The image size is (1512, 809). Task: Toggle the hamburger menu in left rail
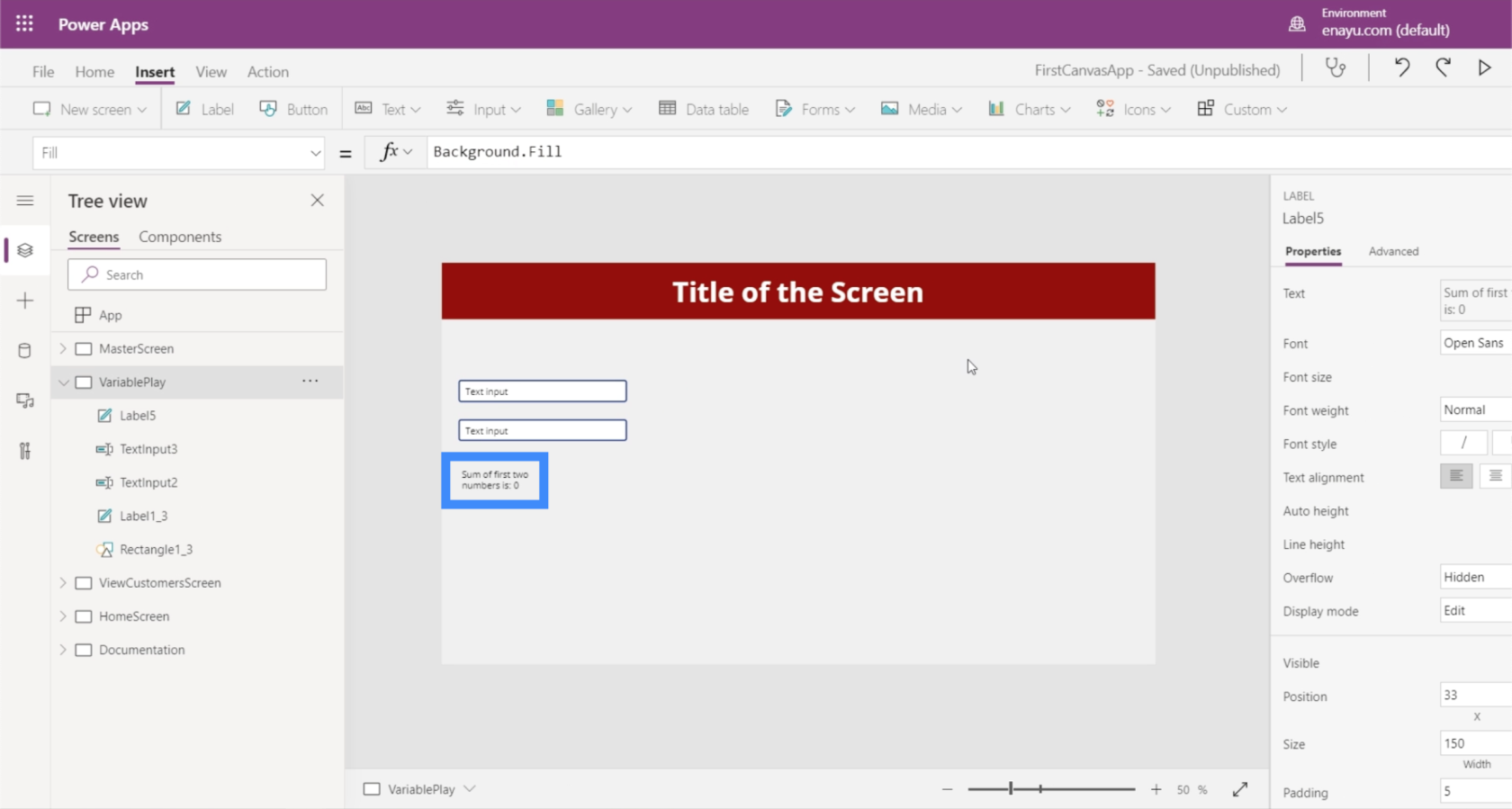[x=25, y=201]
